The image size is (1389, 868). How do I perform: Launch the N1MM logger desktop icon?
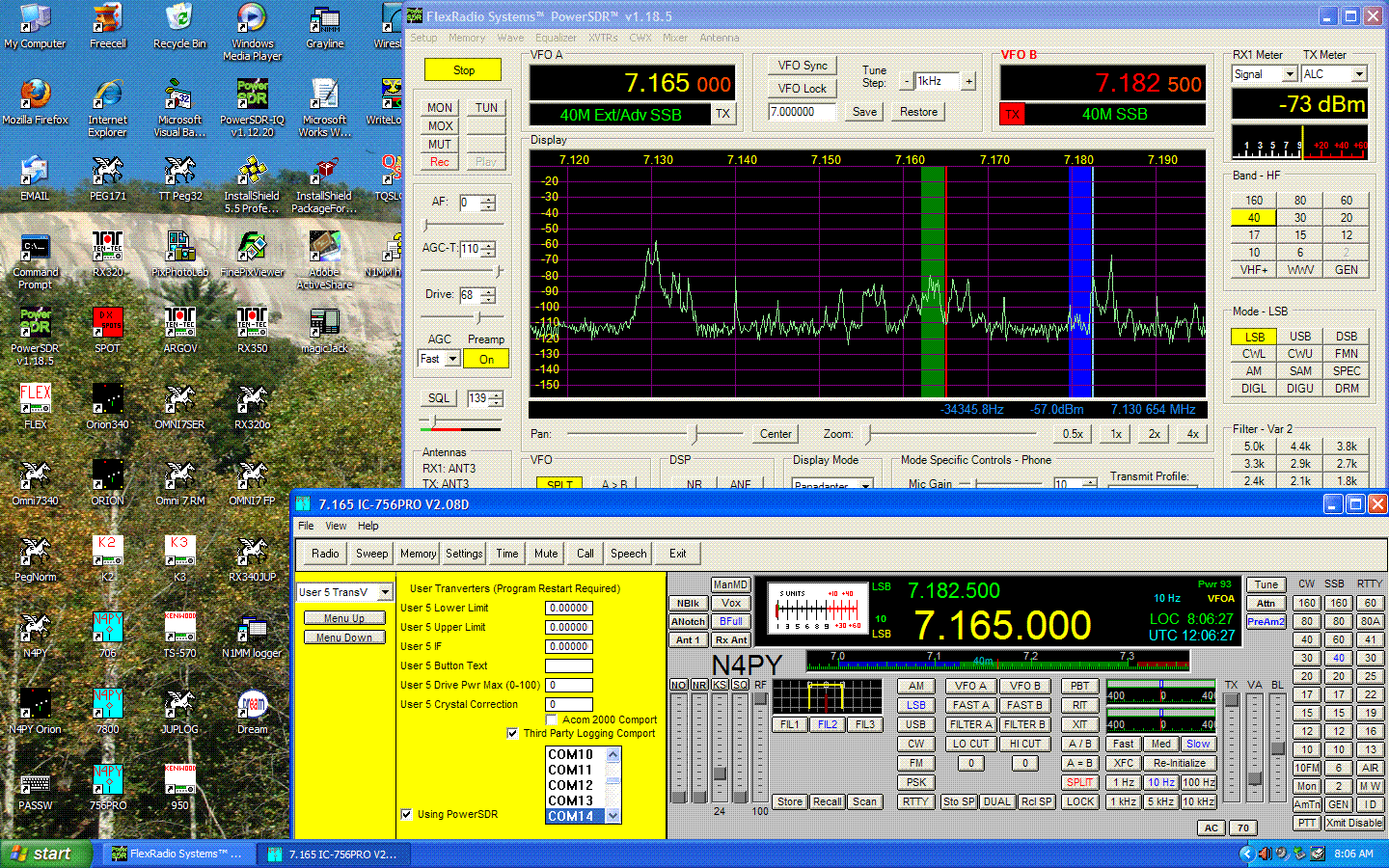[252, 631]
